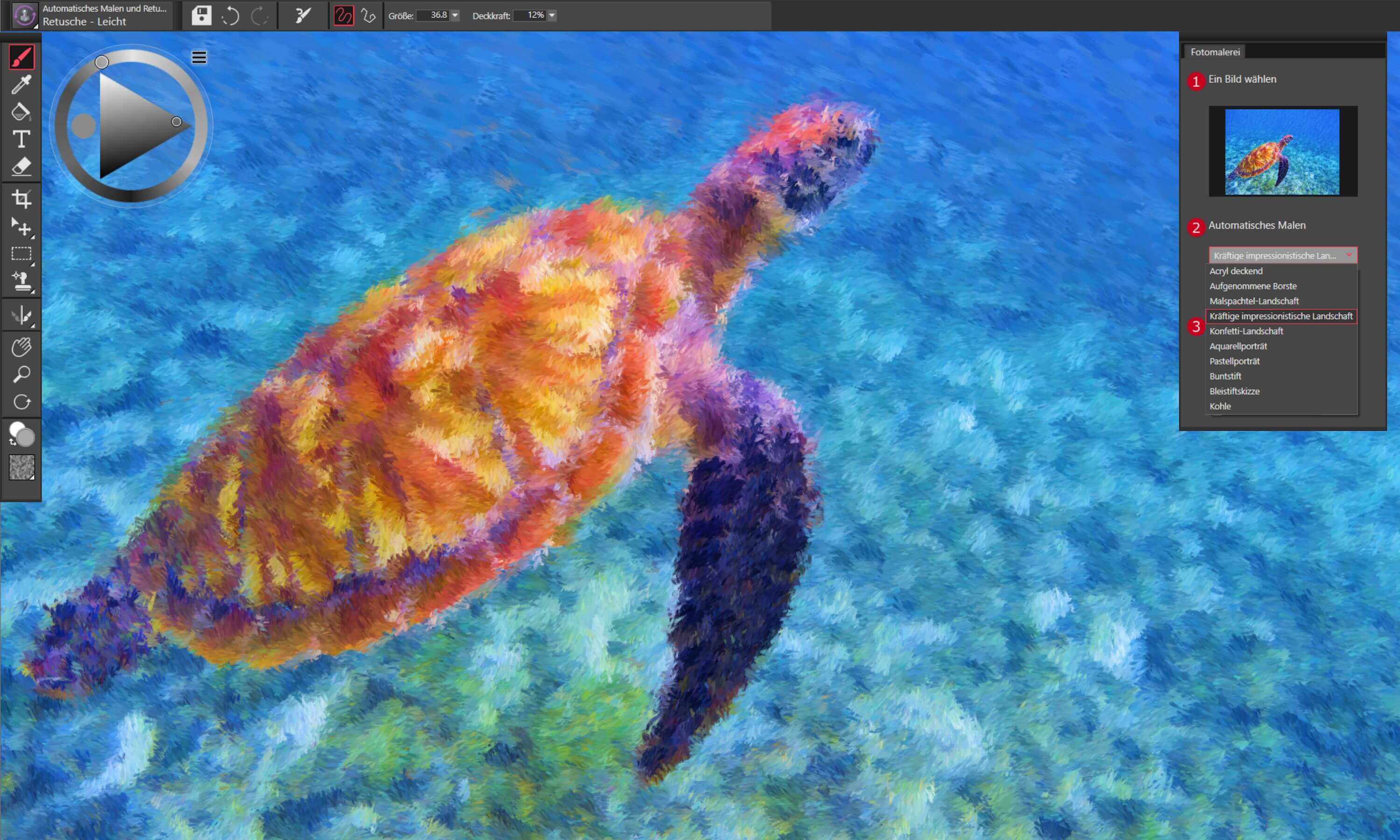Viewport: 1400px width, 840px height.
Task: Open the Deckkraft opacity dropdown arrow
Action: (x=552, y=15)
